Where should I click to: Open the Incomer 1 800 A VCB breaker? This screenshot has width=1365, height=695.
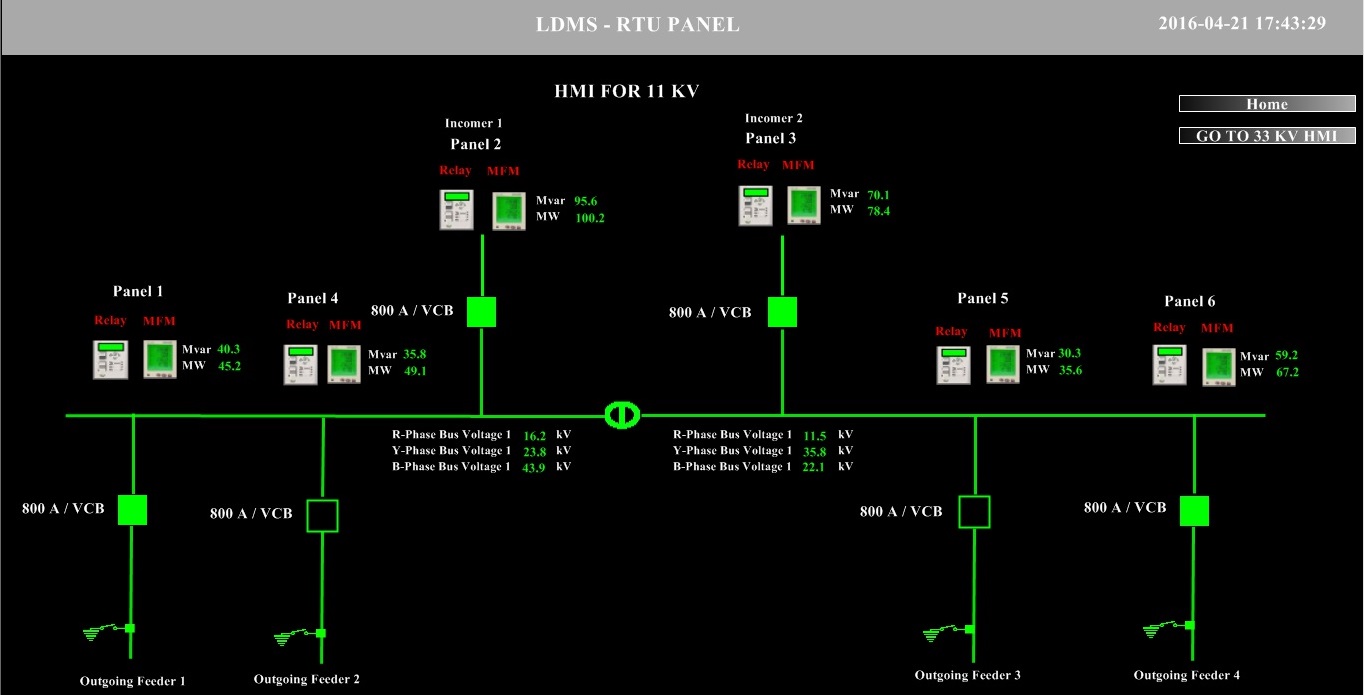480,311
